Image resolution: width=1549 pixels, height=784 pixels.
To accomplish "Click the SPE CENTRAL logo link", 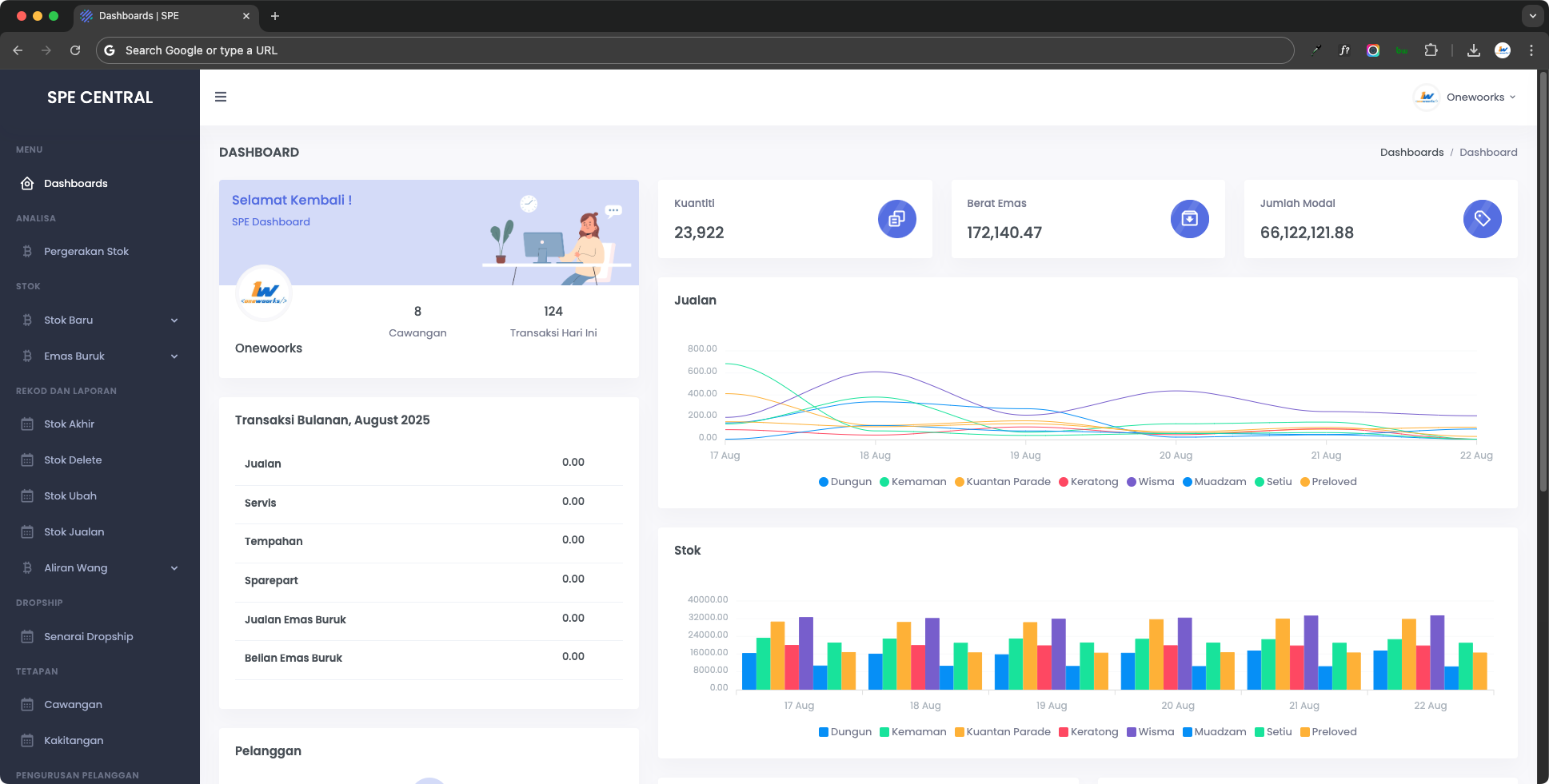I will [100, 98].
